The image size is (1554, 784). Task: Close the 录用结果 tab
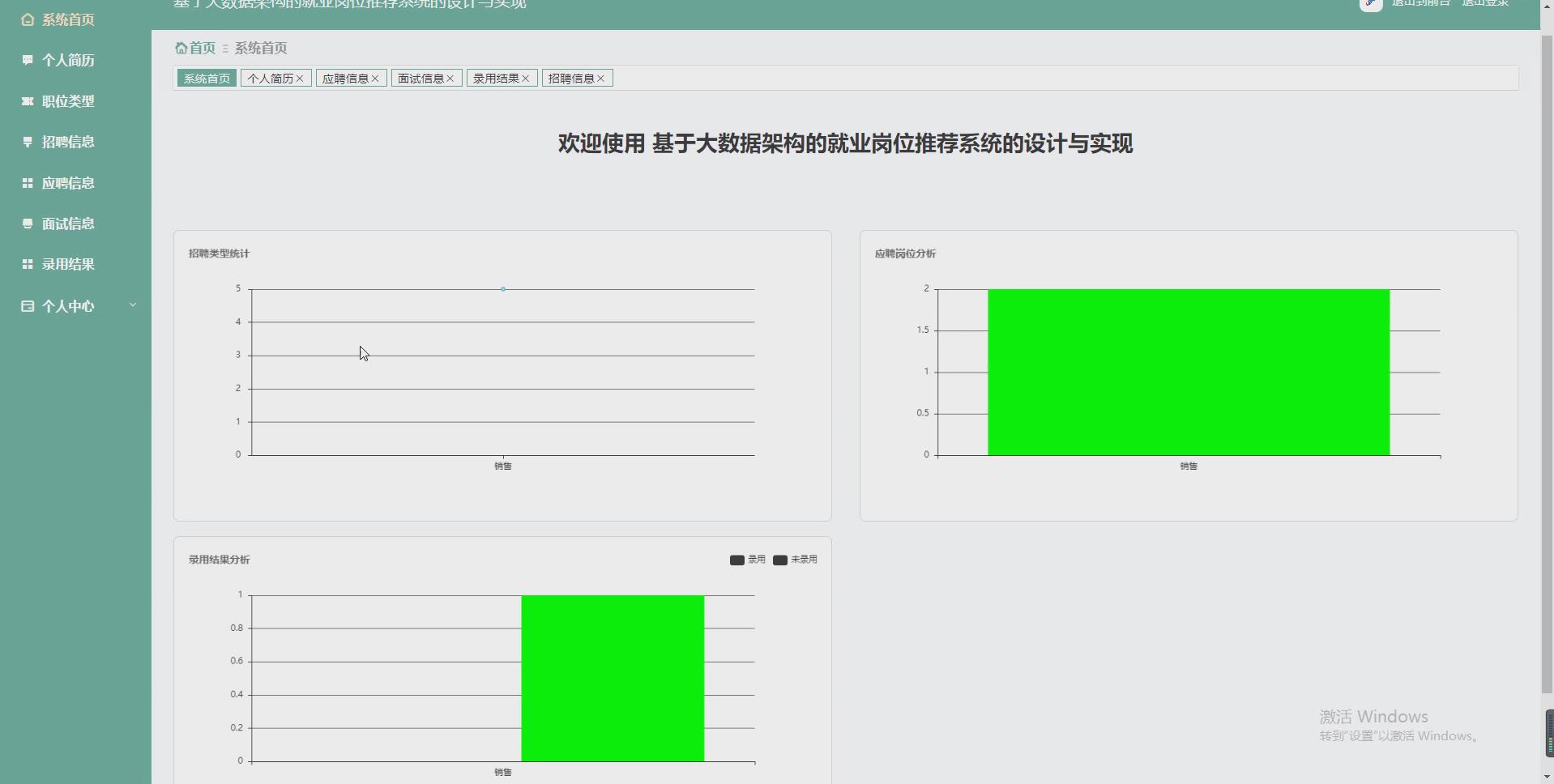(526, 79)
